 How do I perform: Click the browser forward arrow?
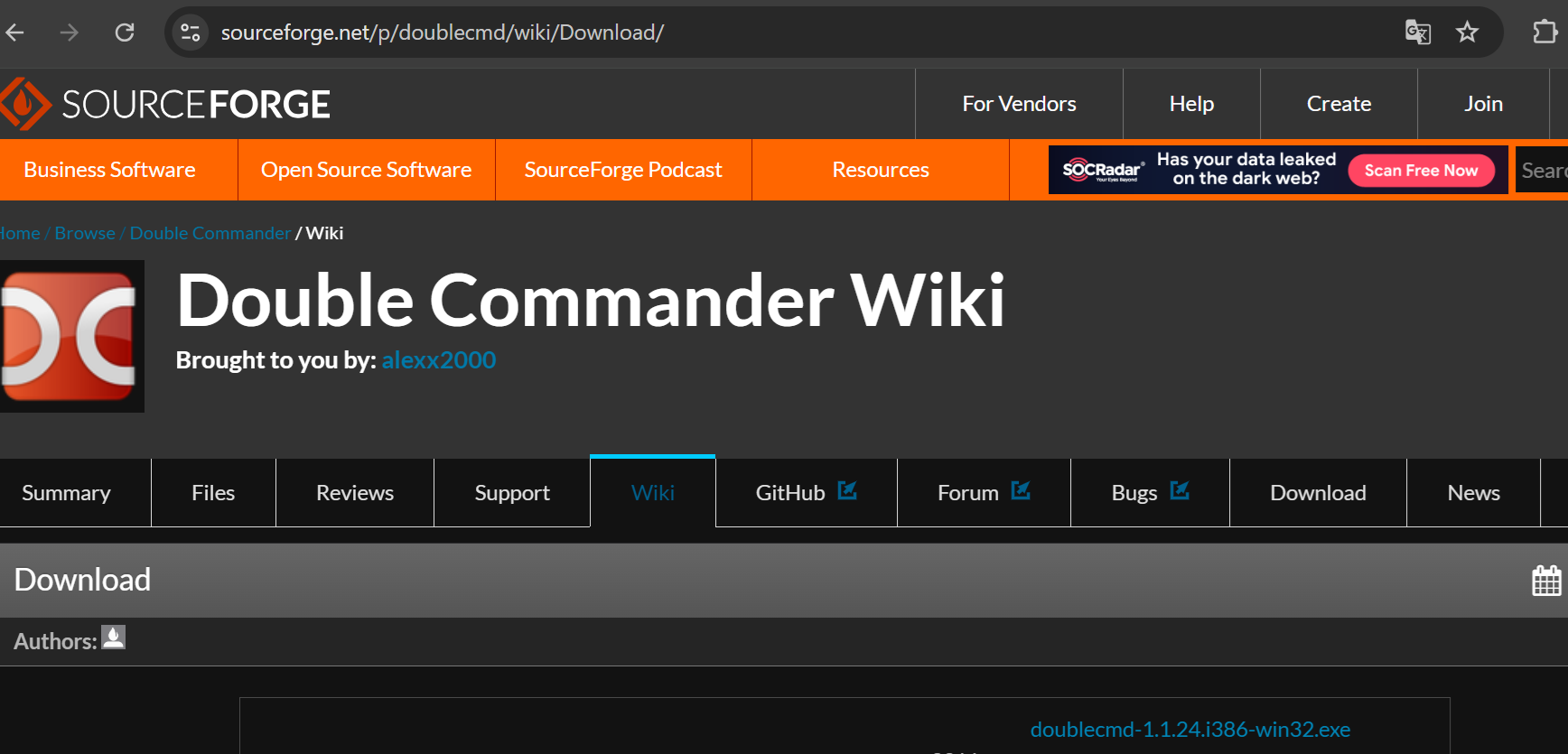tap(69, 33)
